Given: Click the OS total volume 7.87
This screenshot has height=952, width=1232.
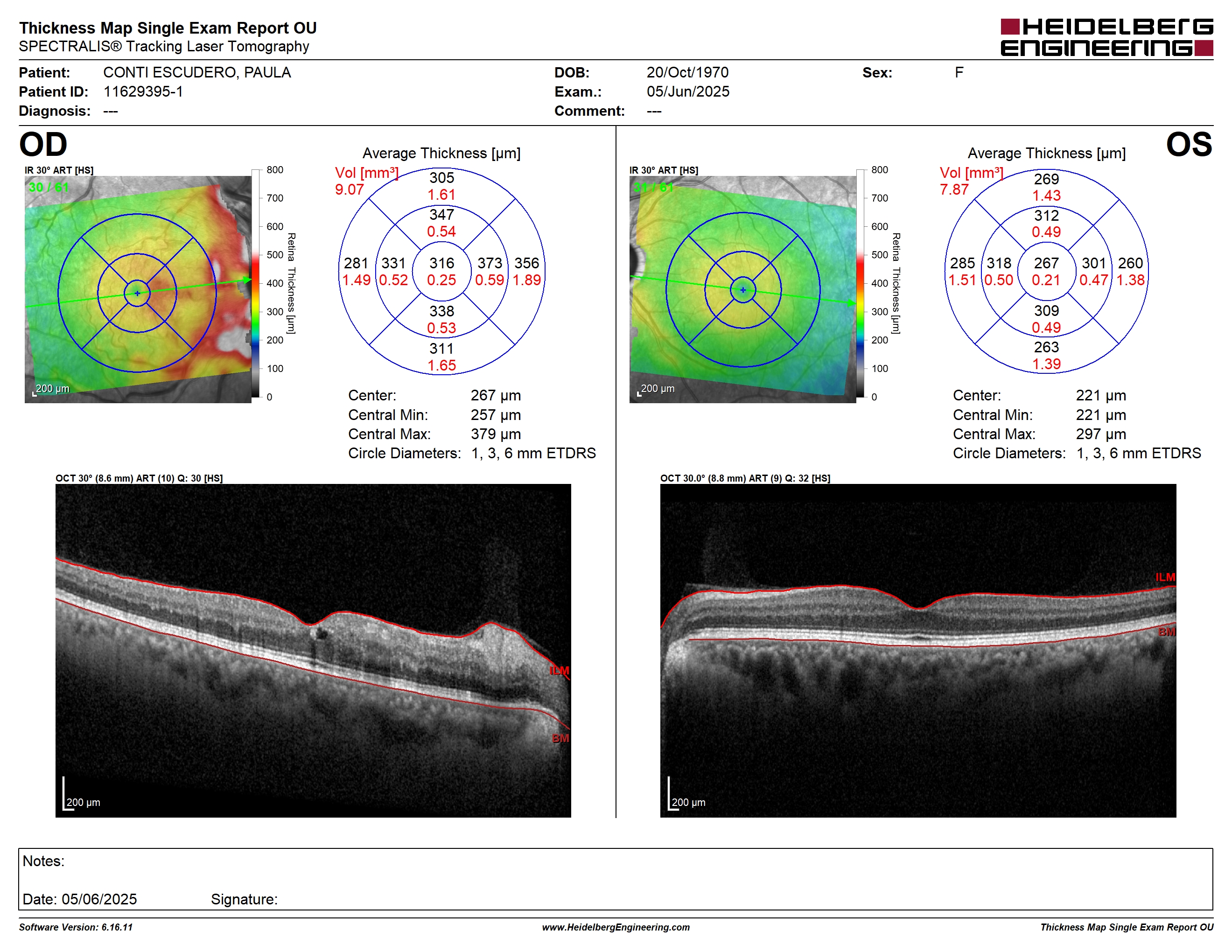Looking at the screenshot, I should [954, 189].
